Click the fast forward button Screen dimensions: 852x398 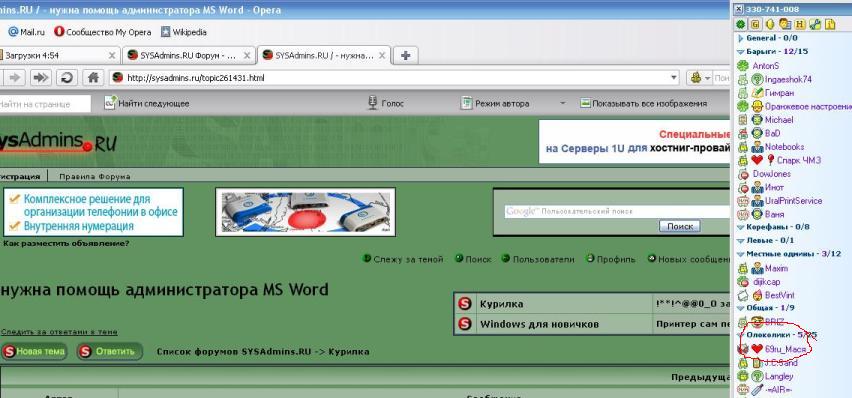click(x=41, y=78)
